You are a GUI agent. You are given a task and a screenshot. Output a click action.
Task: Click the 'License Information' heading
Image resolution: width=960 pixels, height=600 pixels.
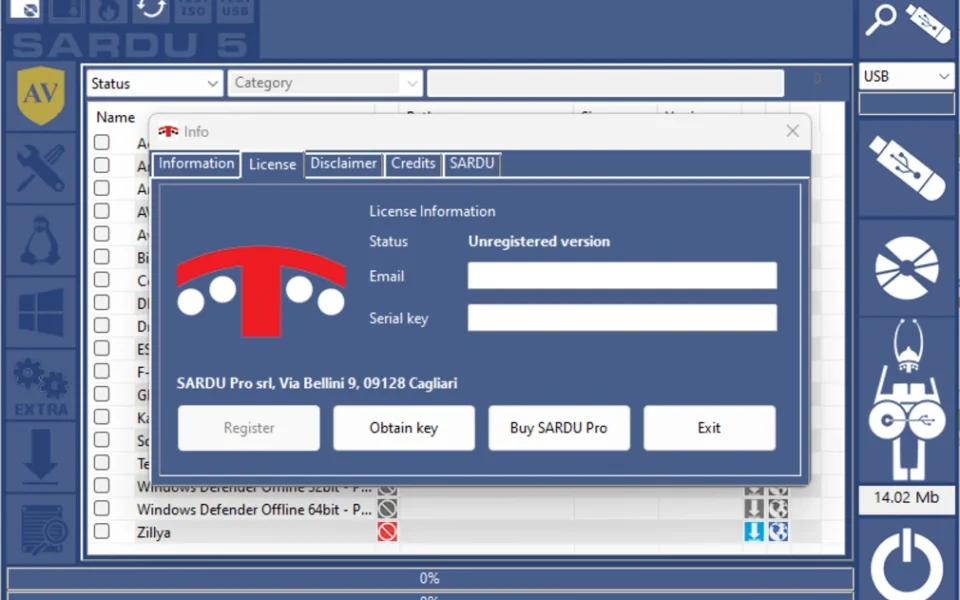coord(432,211)
